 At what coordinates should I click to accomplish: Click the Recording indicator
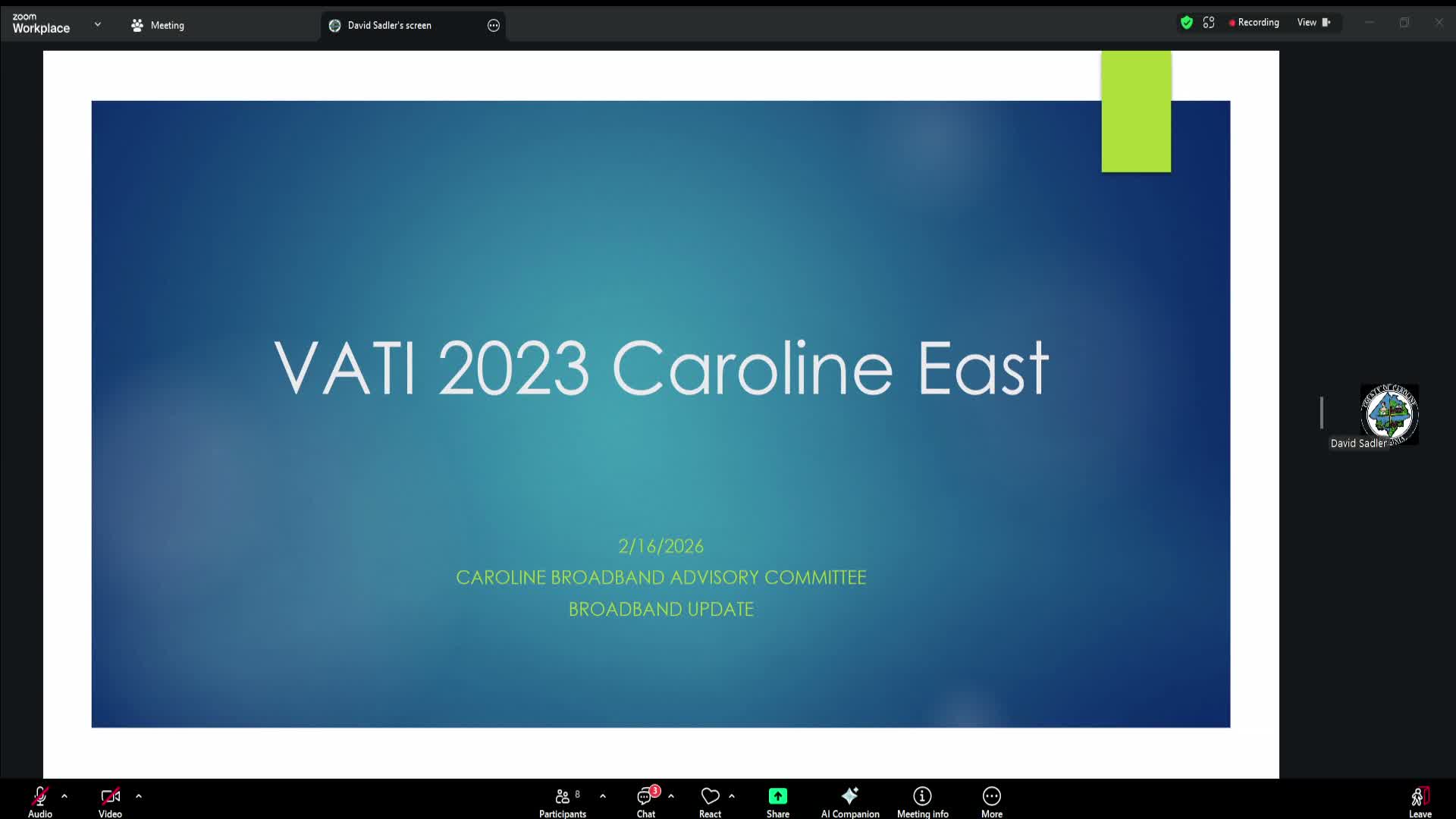[1254, 23]
